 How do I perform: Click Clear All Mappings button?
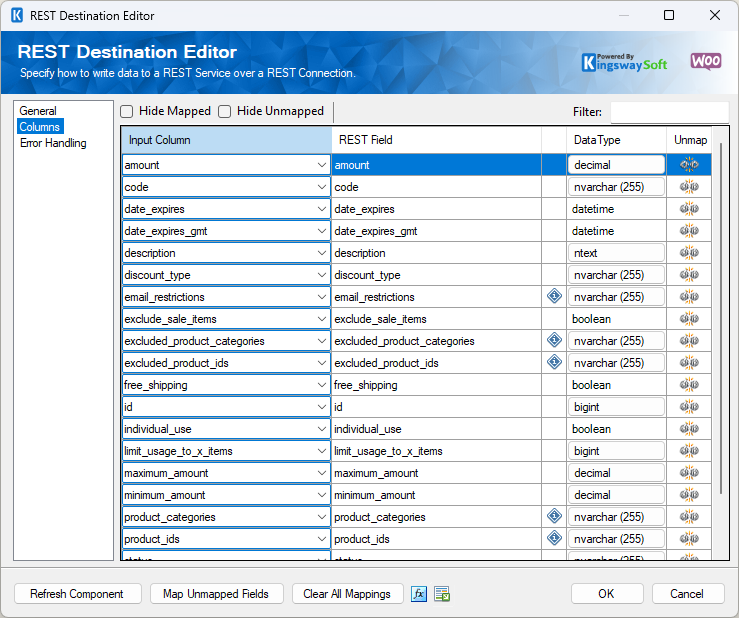click(x=347, y=594)
